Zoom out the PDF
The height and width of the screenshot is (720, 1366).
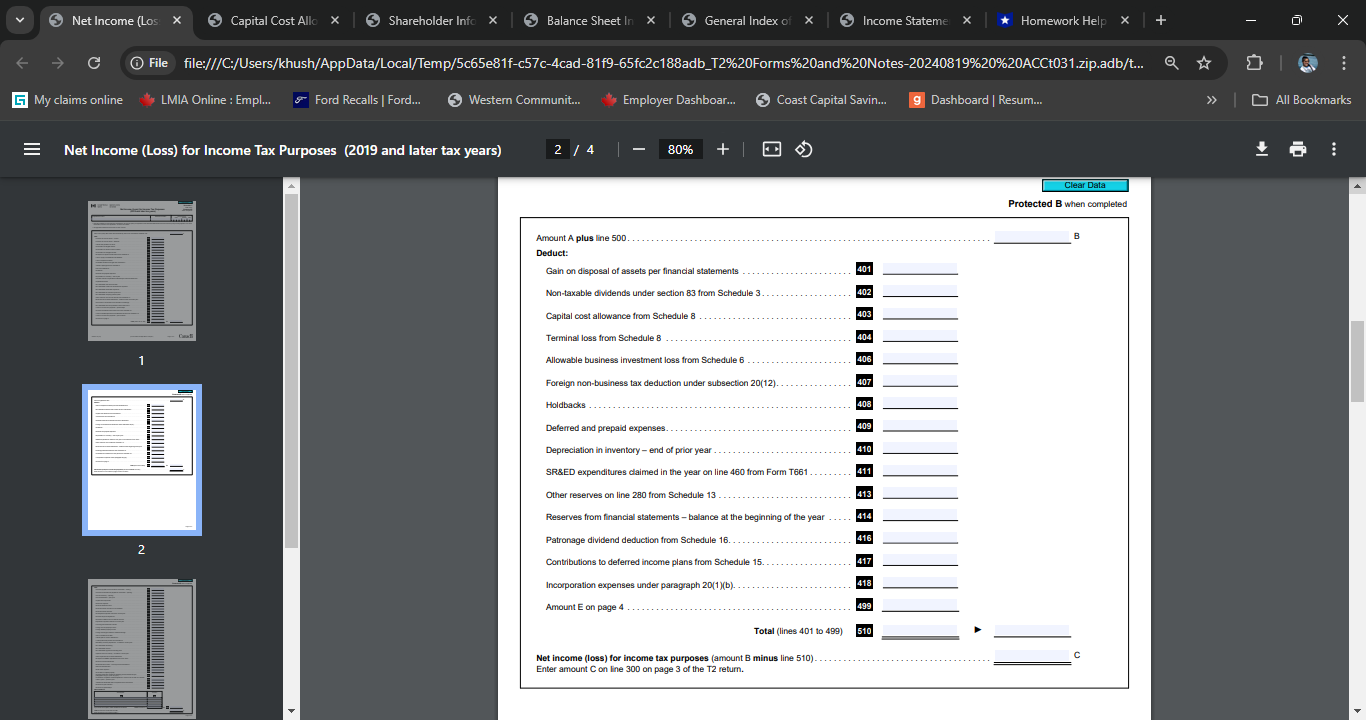(639, 149)
